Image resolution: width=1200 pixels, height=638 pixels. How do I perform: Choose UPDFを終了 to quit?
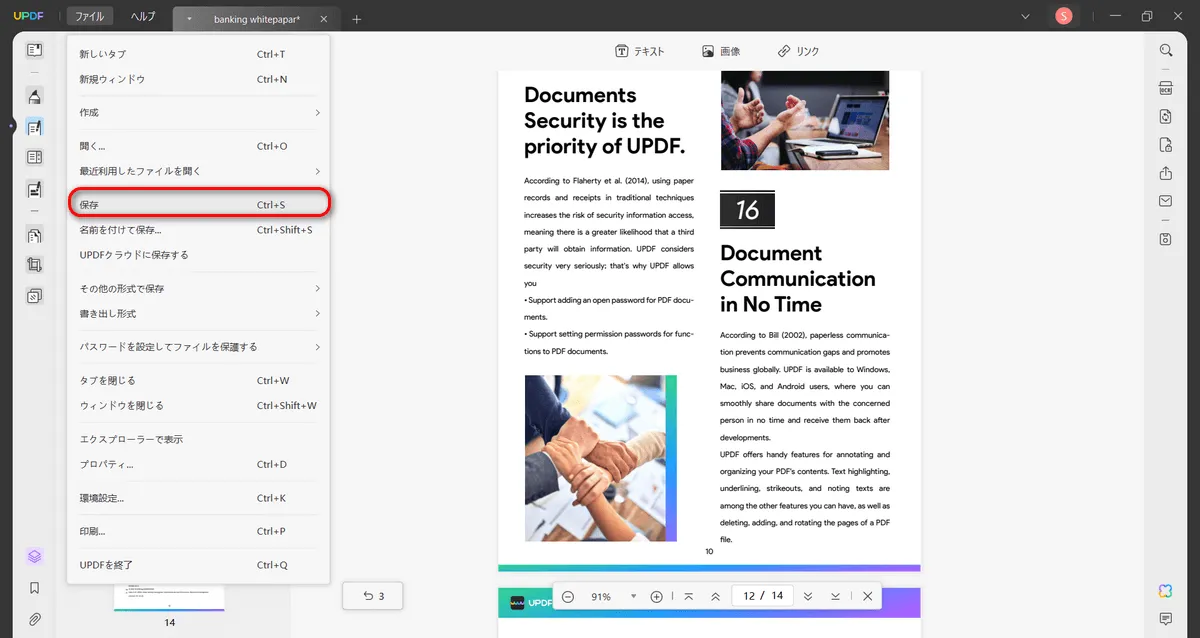[x=198, y=565]
